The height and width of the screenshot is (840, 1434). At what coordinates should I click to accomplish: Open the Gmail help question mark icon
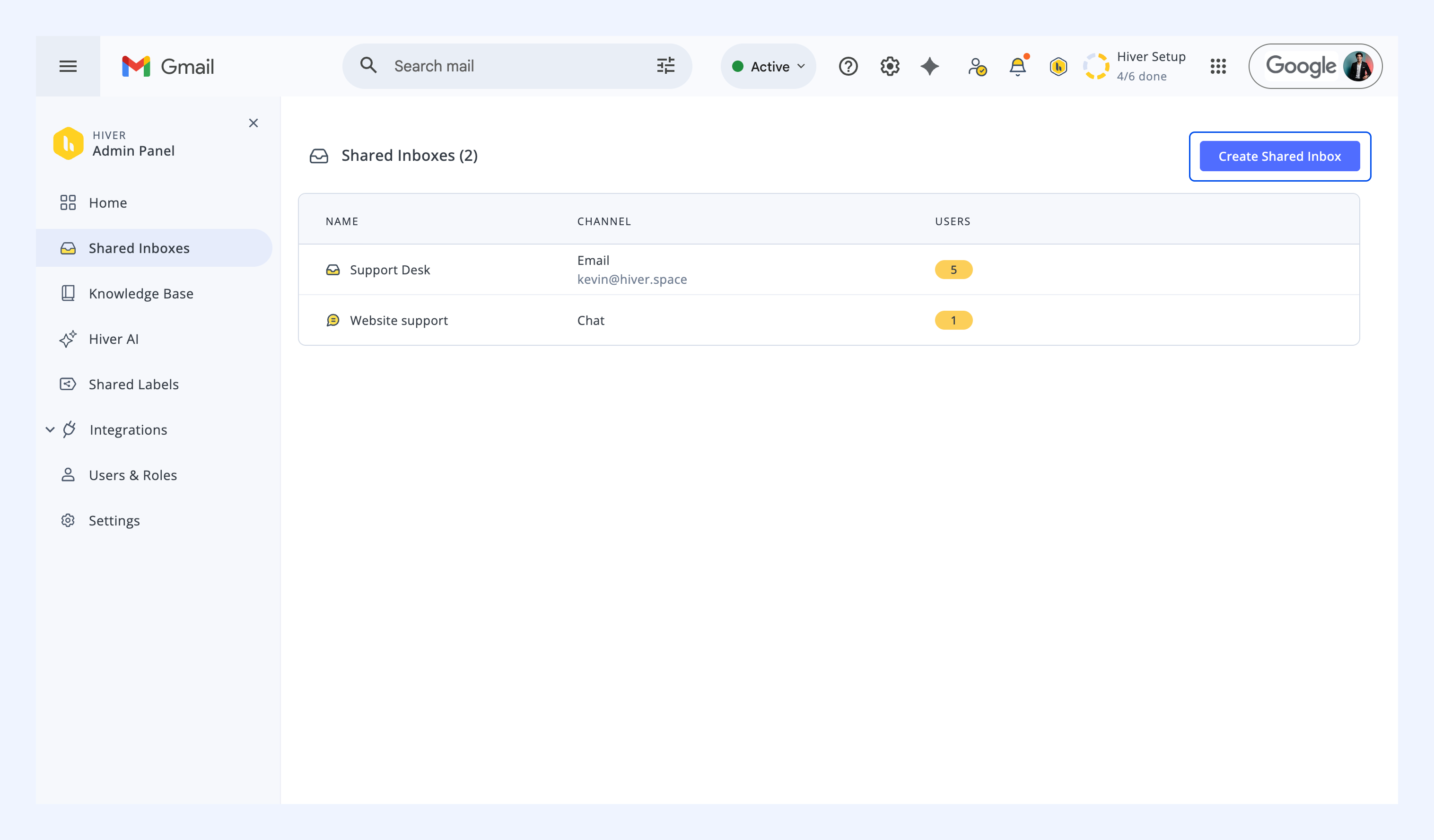click(x=848, y=66)
